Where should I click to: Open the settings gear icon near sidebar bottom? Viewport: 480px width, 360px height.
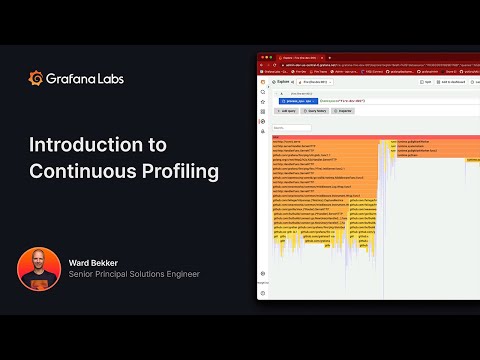tap(263, 273)
